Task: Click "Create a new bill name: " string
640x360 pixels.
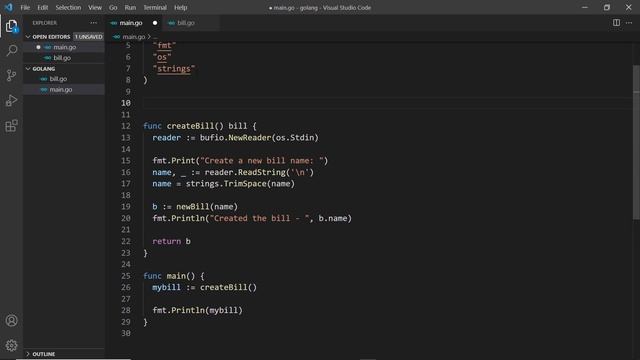Action: (262, 161)
